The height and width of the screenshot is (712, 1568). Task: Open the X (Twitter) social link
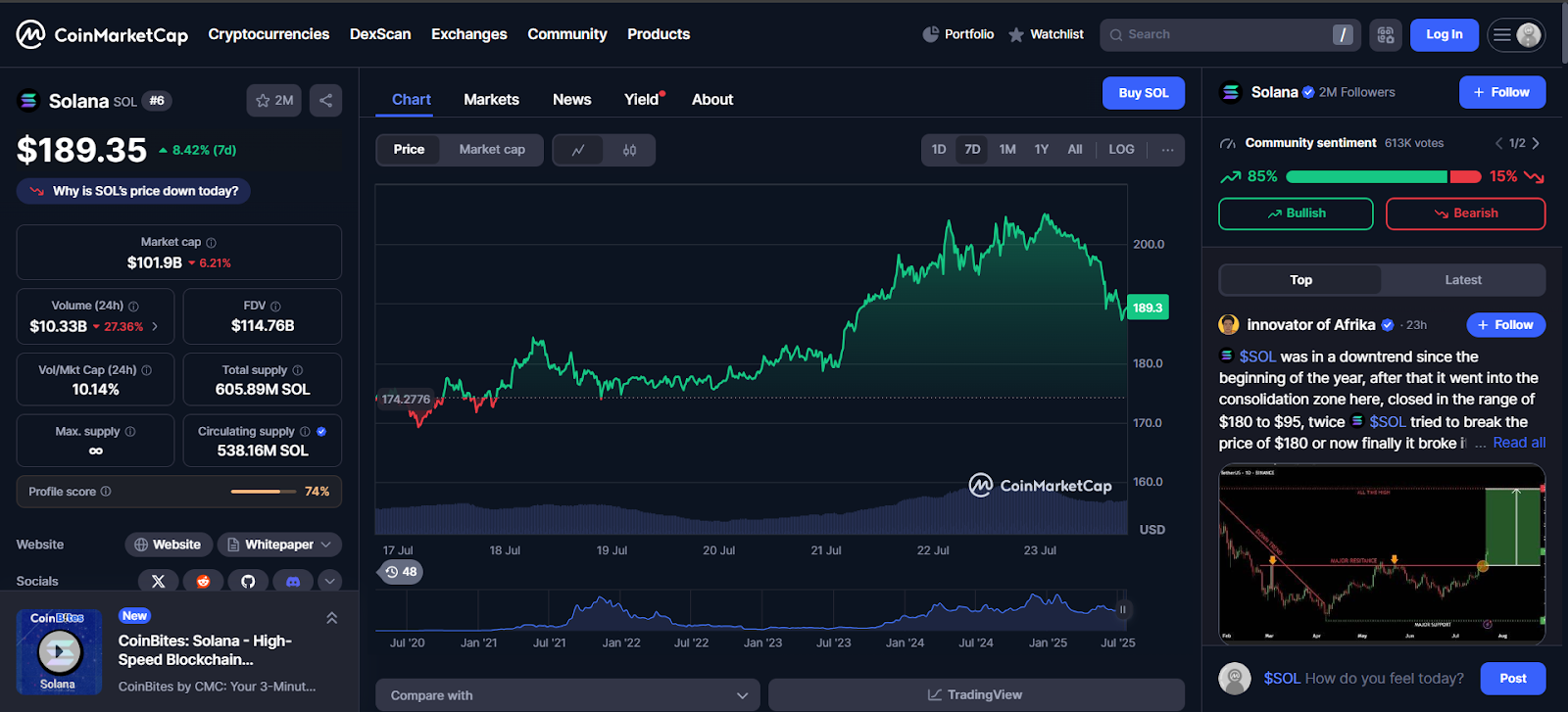click(x=159, y=581)
